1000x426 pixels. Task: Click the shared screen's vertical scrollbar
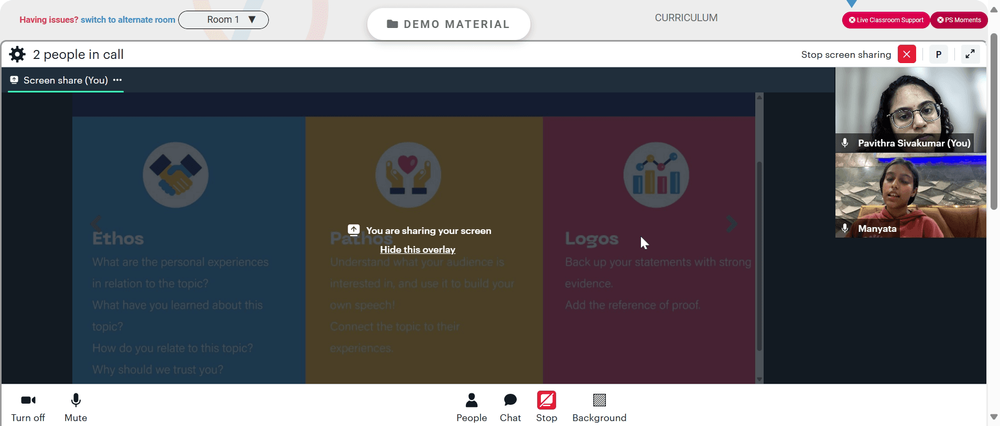tap(759, 255)
